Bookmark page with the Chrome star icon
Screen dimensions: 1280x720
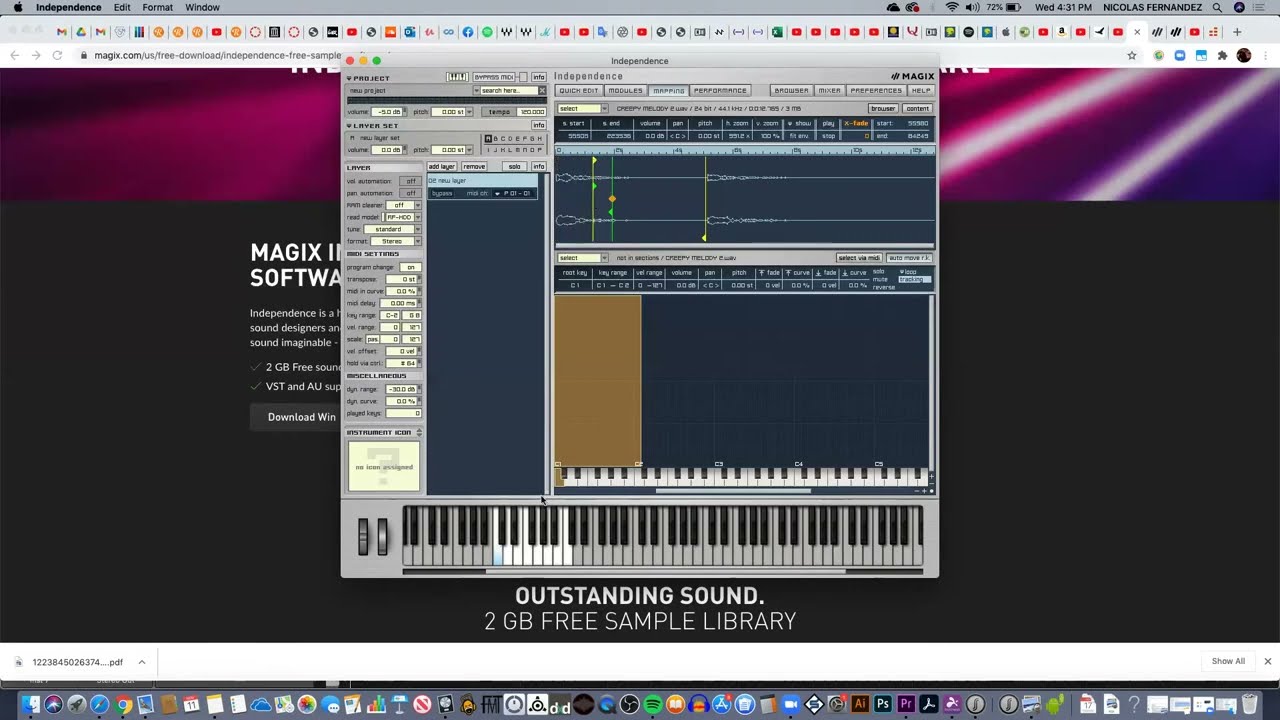point(1132,55)
